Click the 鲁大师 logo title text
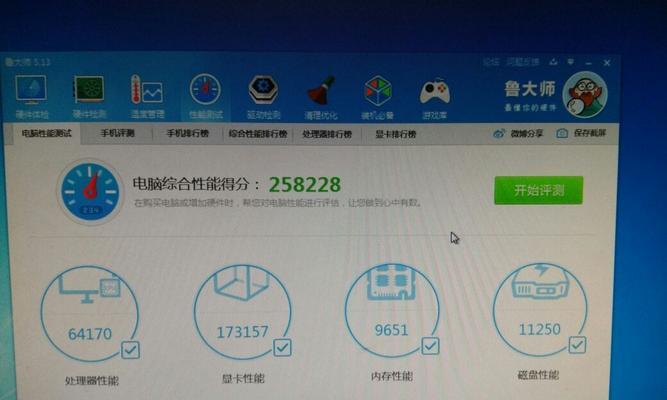Viewport: 667px width, 400px height. pos(530,89)
